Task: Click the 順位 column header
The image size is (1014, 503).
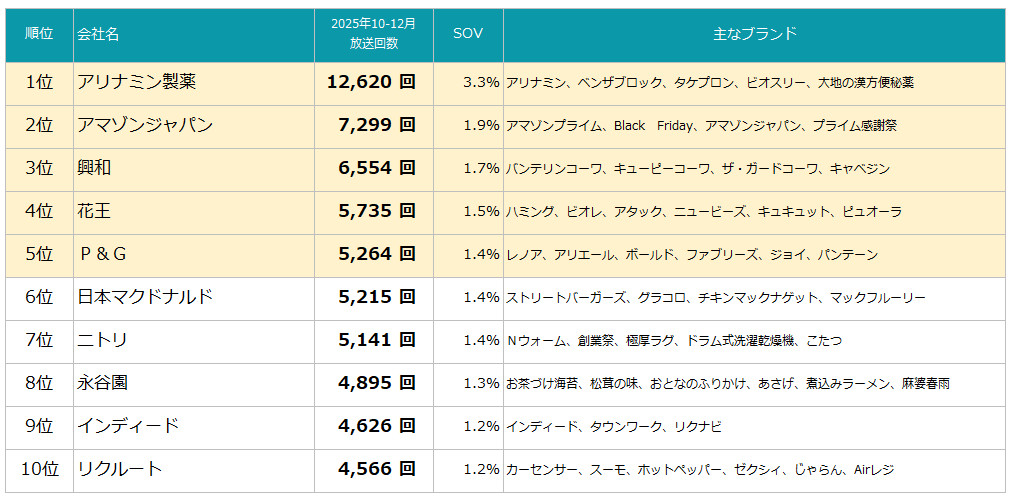Action: point(39,34)
